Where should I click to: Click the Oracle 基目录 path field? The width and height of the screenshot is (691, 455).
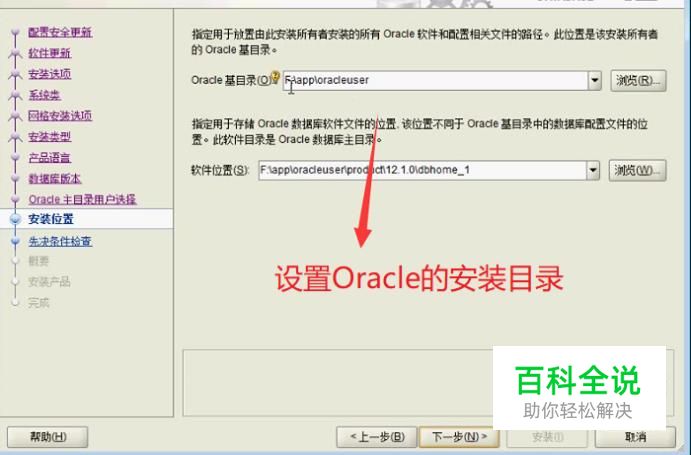point(435,80)
